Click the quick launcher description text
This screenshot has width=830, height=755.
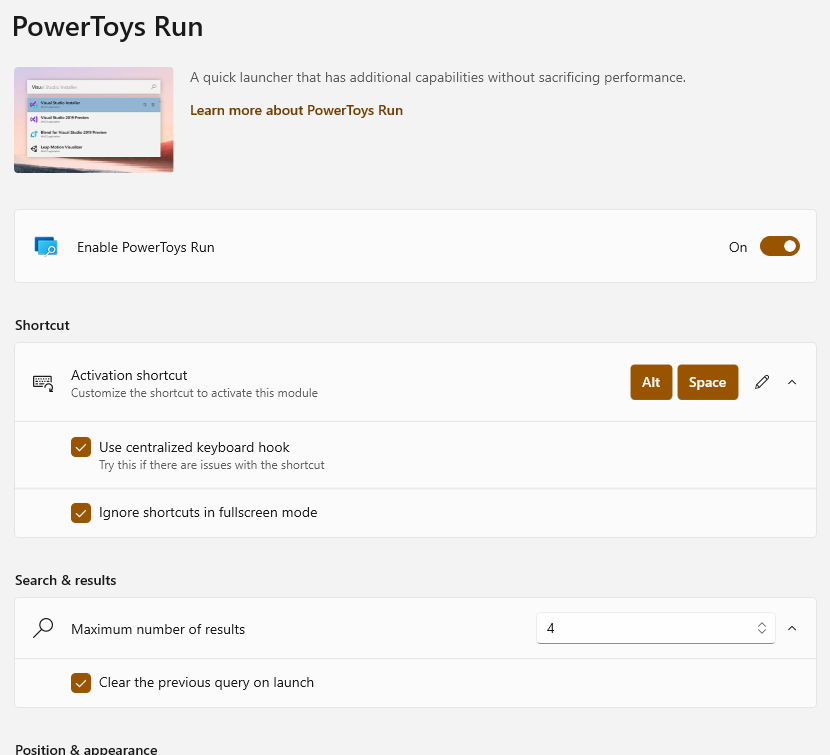(x=438, y=77)
